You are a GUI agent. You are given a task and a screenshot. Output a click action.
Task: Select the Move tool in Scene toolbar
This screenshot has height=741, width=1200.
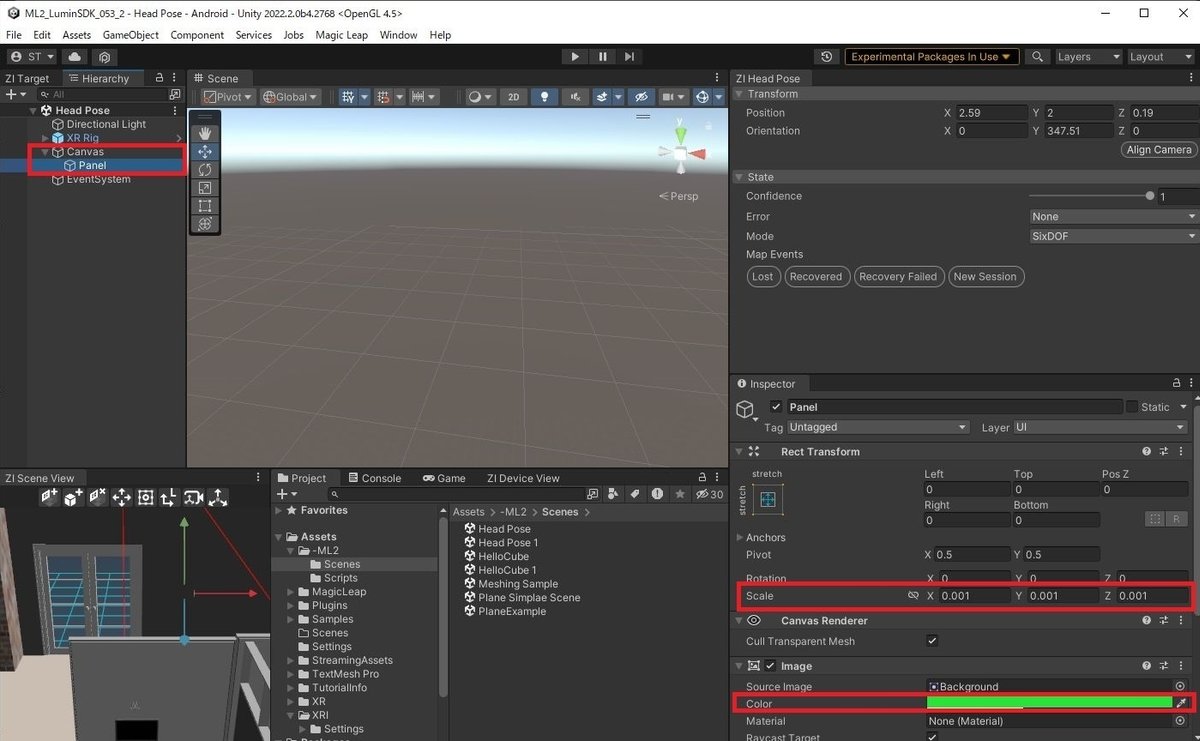pos(205,152)
